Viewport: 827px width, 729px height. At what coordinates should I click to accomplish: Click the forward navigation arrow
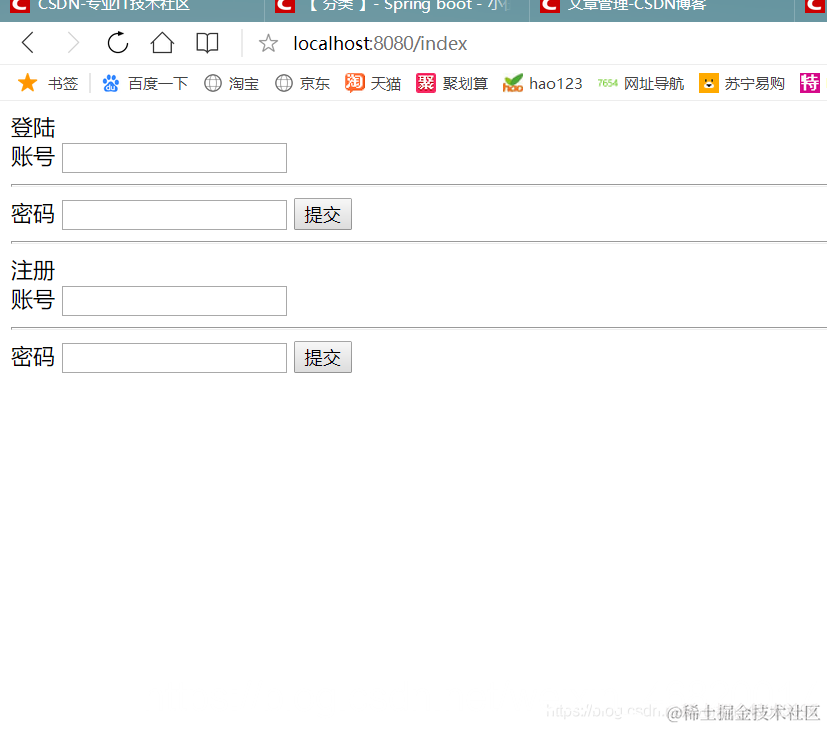[x=73, y=43]
